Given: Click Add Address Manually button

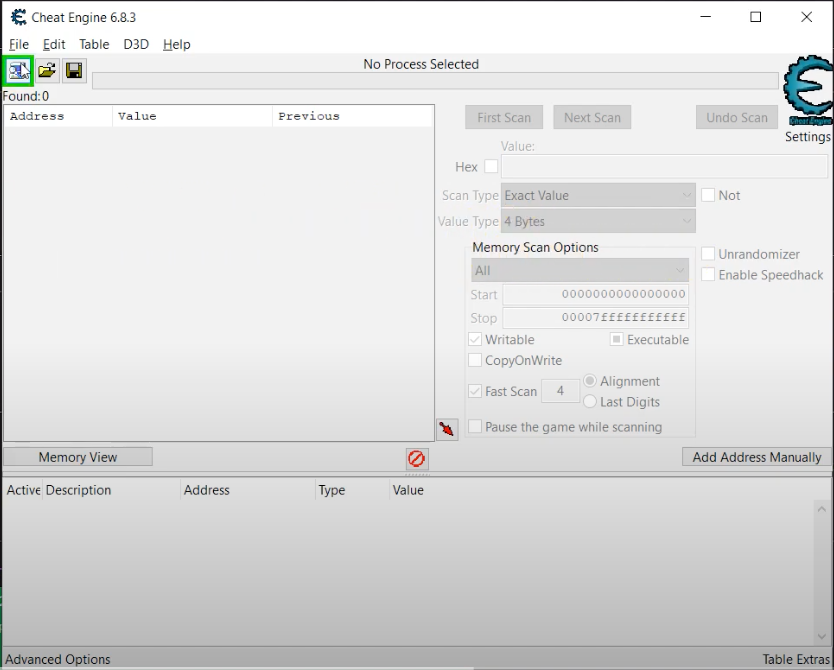Looking at the screenshot, I should (x=756, y=457).
